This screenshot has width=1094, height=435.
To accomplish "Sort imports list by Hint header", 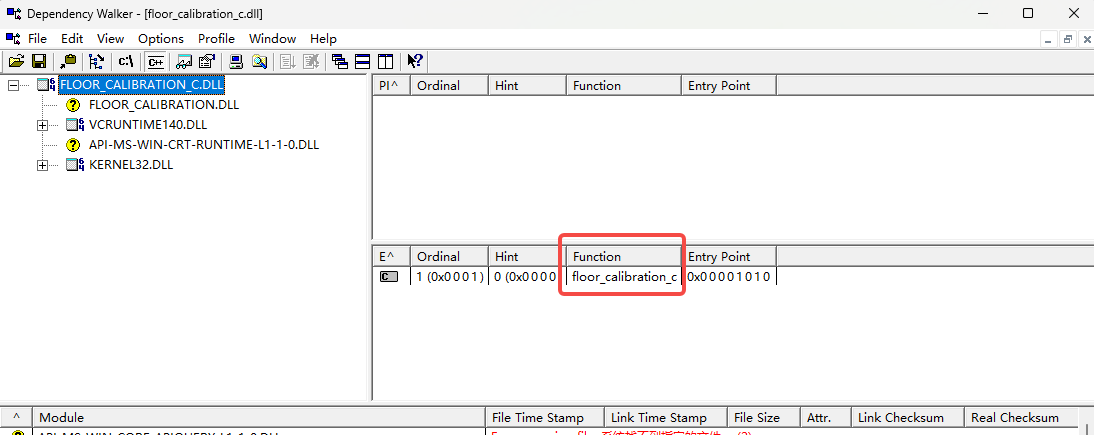I will click(527, 86).
